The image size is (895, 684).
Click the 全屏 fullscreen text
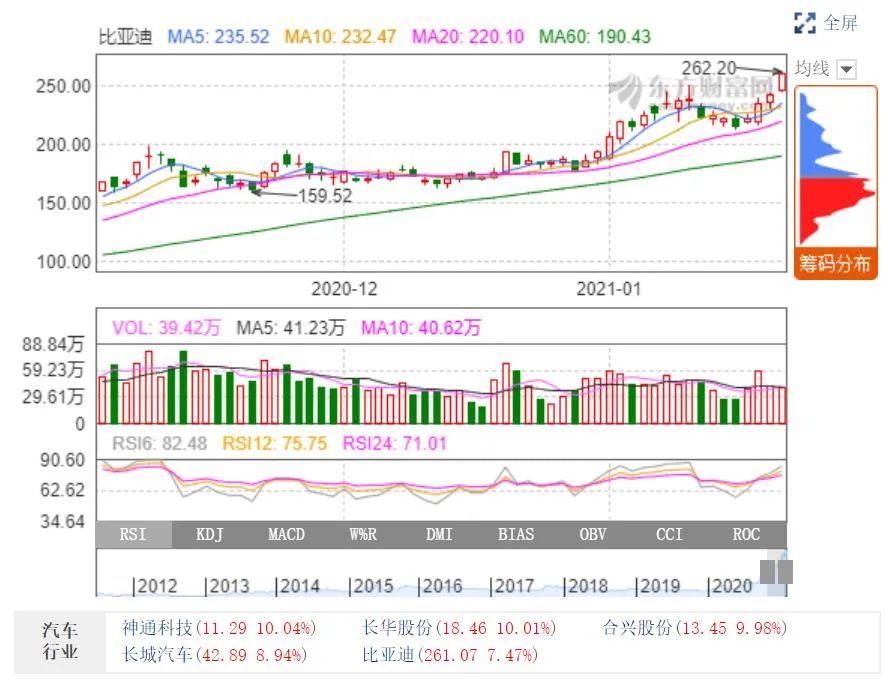[841, 23]
